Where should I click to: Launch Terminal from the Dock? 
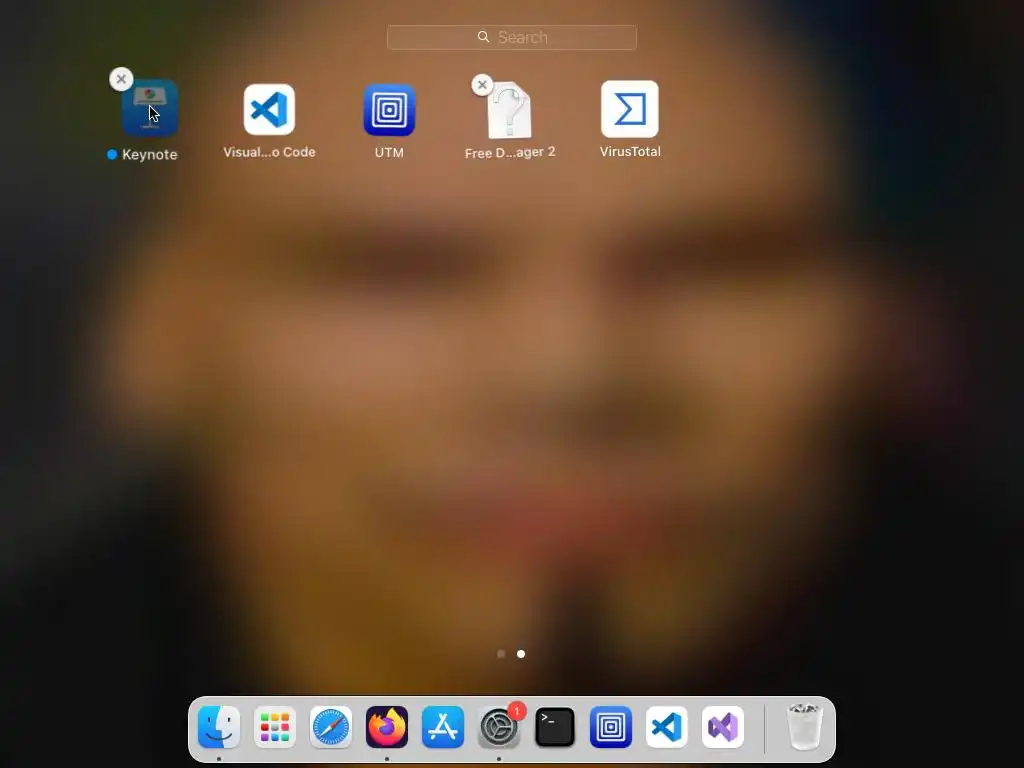(x=555, y=727)
